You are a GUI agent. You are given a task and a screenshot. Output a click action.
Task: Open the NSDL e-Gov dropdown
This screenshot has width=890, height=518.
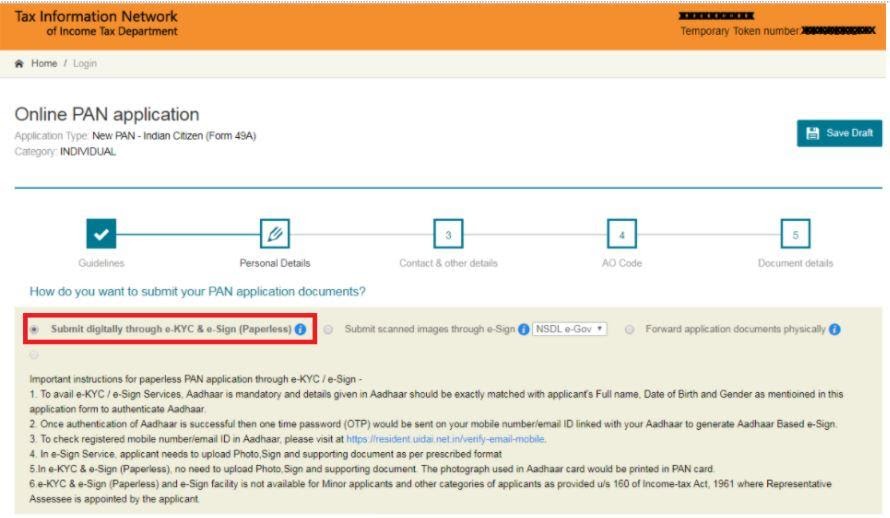(570, 329)
